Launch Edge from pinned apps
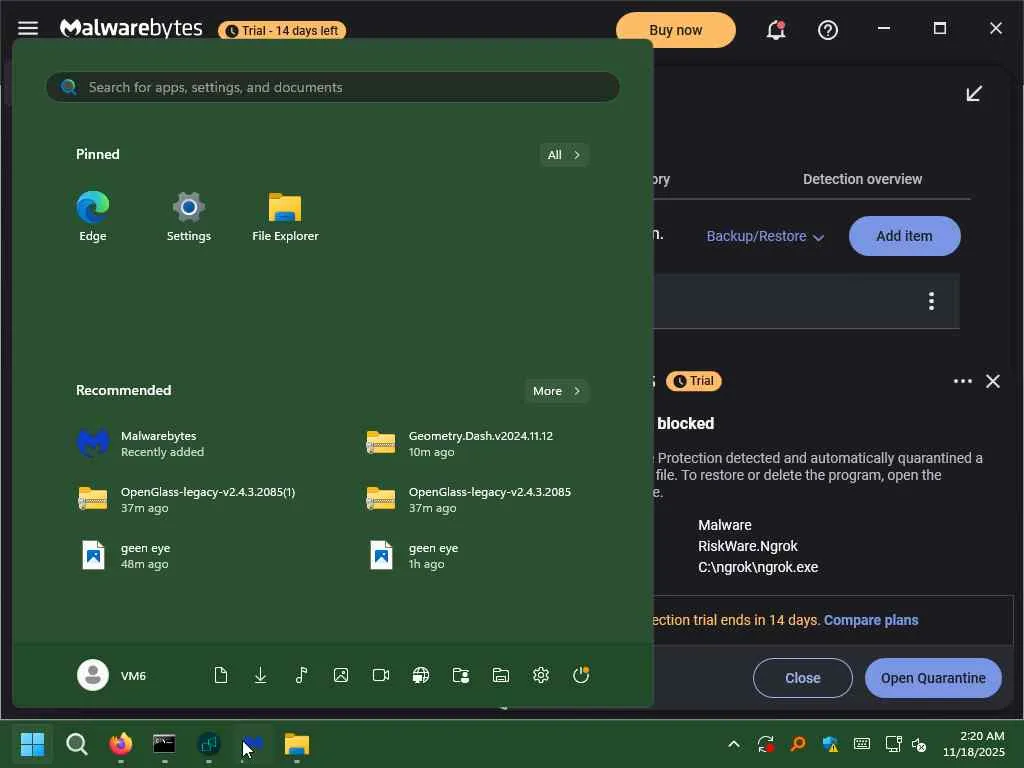Viewport: 1024px width, 768px height. point(93,217)
